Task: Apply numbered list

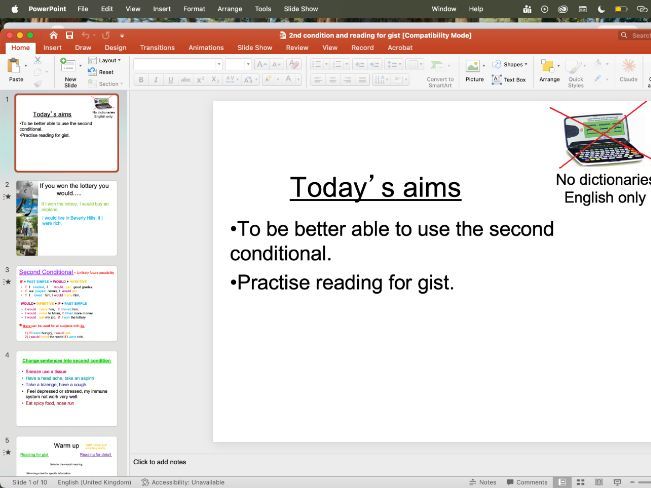Action: click(337, 64)
